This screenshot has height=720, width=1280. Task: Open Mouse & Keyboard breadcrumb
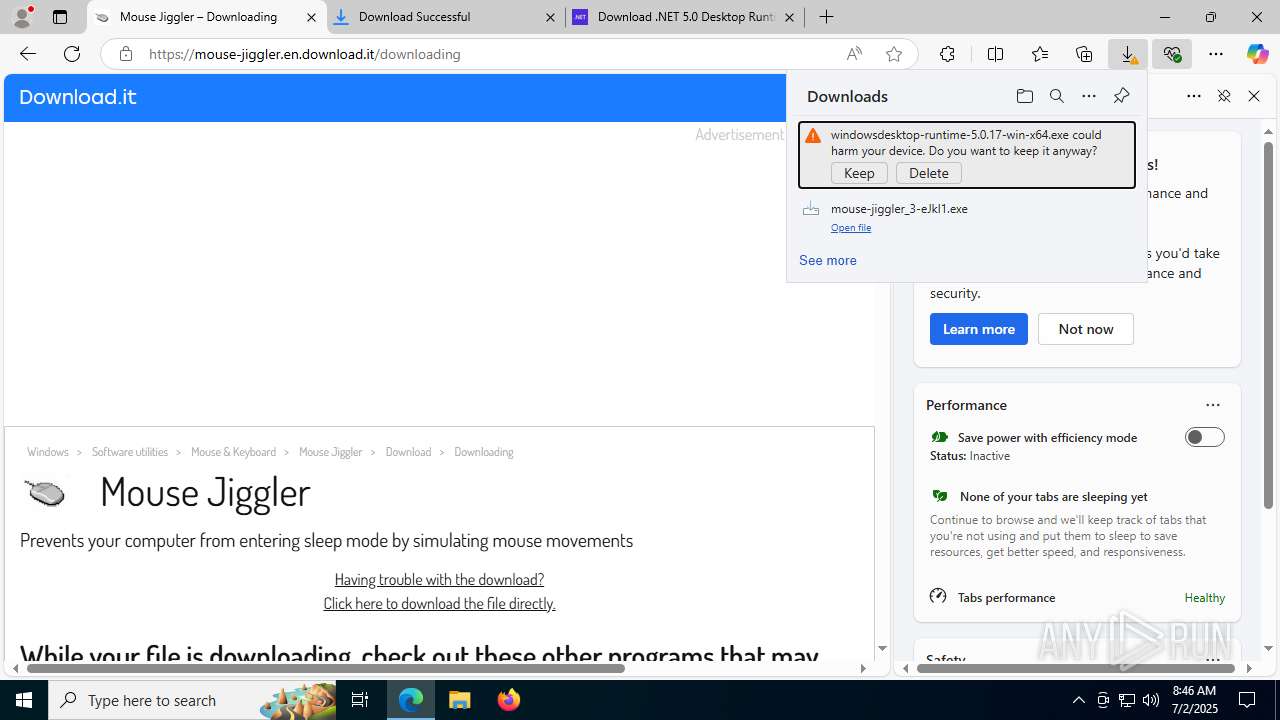click(x=233, y=452)
